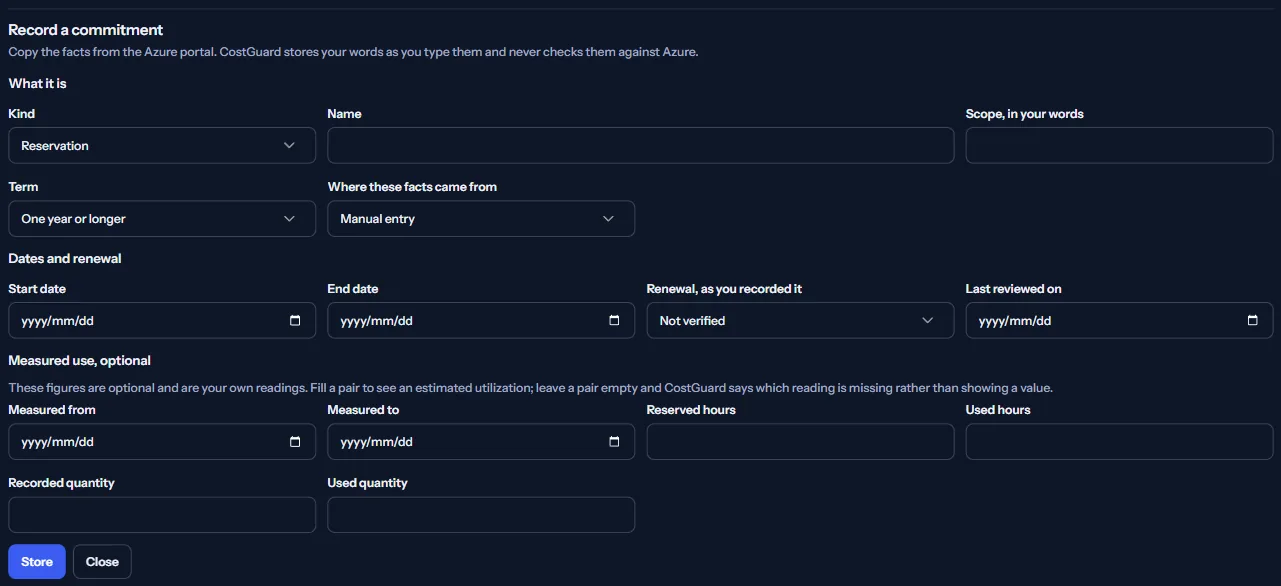1281x586 pixels.
Task: Open the Renewal dropdown showing Not verified
Action: coord(800,321)
